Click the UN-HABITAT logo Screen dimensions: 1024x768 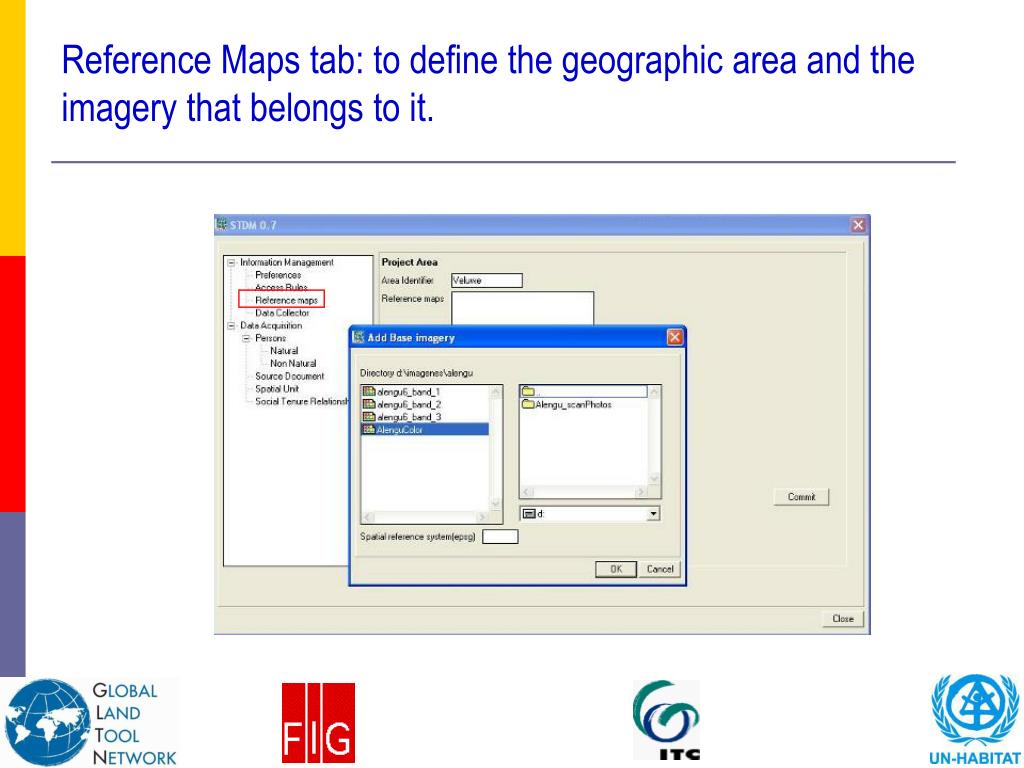tap(976, 720)
